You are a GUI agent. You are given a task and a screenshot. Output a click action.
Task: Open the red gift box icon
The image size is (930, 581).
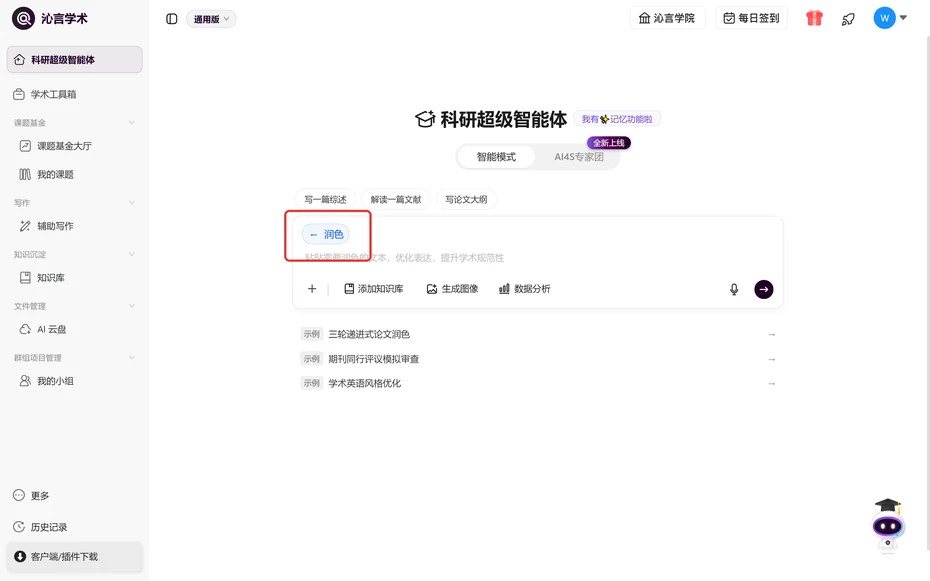(814, 18)
